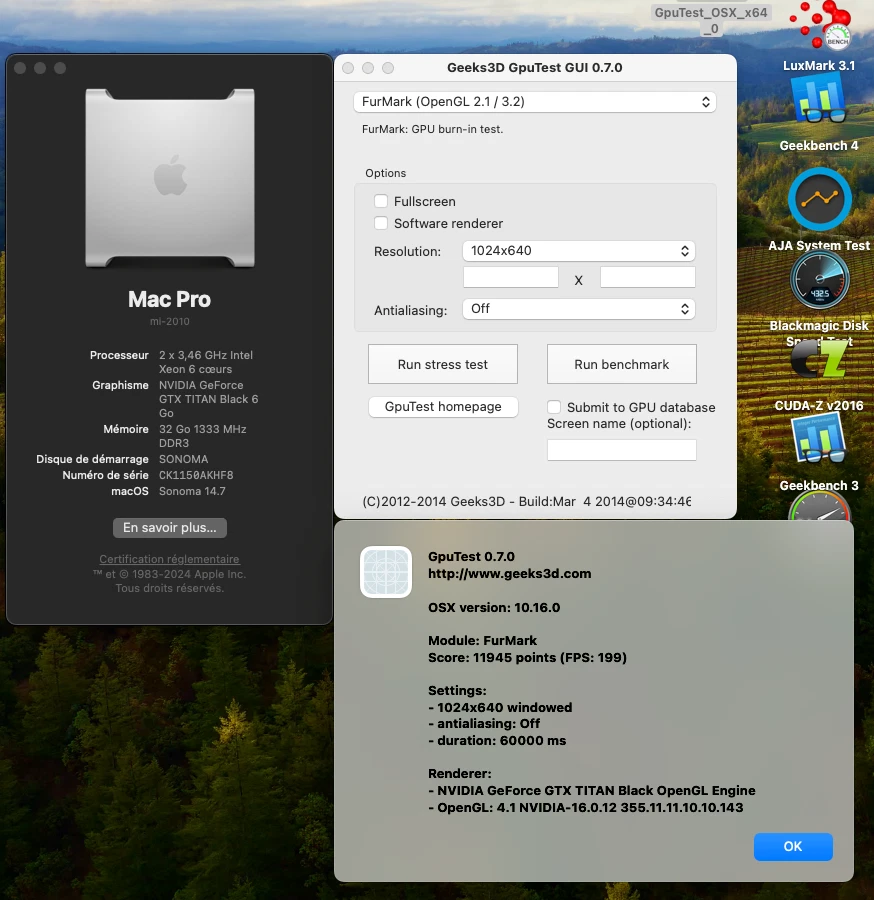
Task: Check Submit to GPU database
Action: (x=552, y=407)
